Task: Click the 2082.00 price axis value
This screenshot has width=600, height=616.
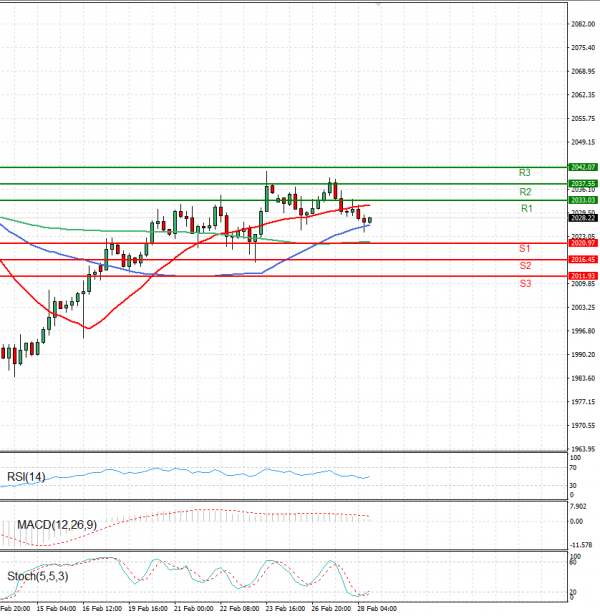Action: pos(583,24)
